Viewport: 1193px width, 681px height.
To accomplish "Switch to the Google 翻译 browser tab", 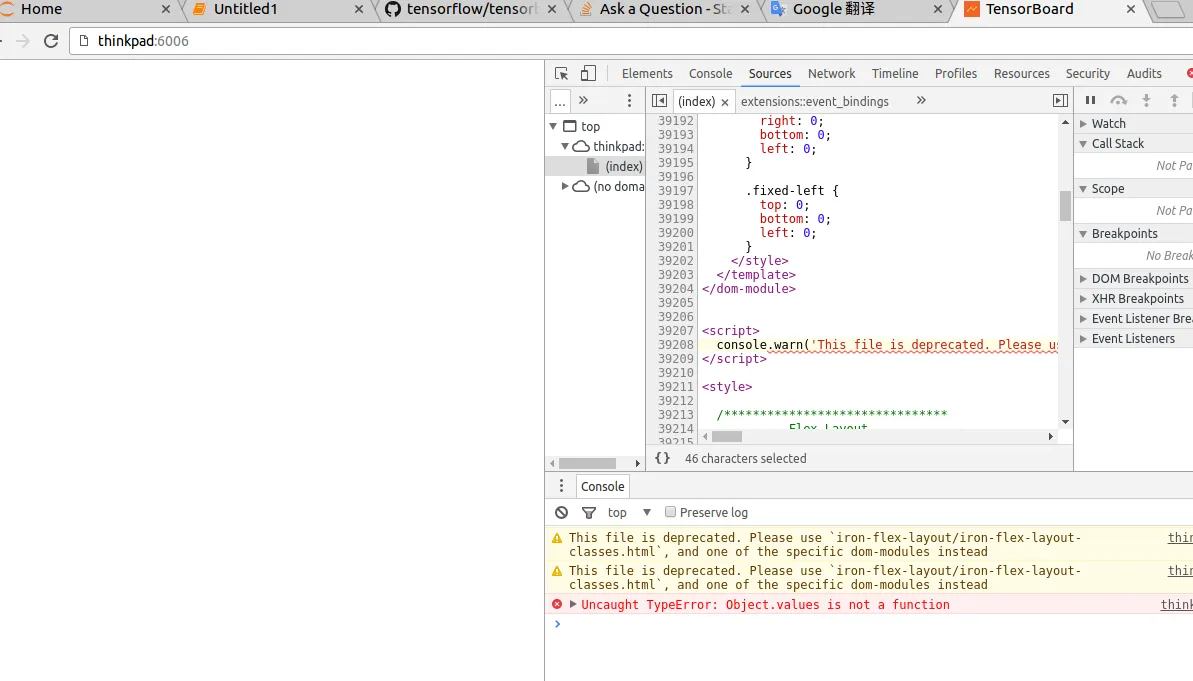I will (x=856, y=10).
